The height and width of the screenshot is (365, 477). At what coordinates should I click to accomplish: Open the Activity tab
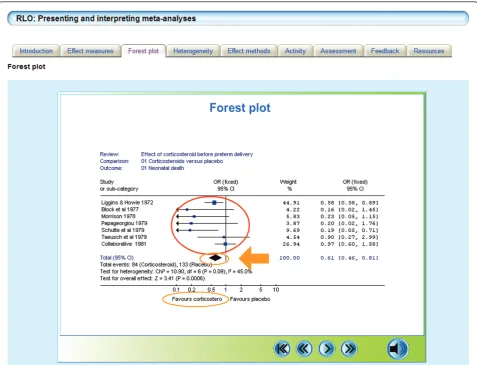295,51
